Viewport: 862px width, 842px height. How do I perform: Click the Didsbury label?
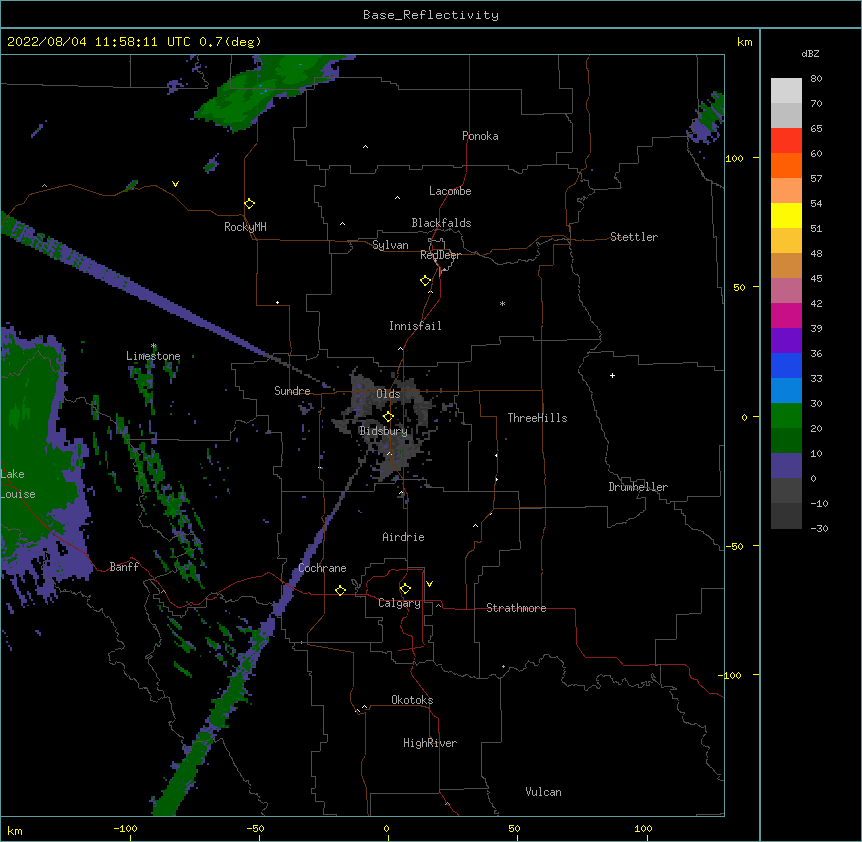pos(383,431)
